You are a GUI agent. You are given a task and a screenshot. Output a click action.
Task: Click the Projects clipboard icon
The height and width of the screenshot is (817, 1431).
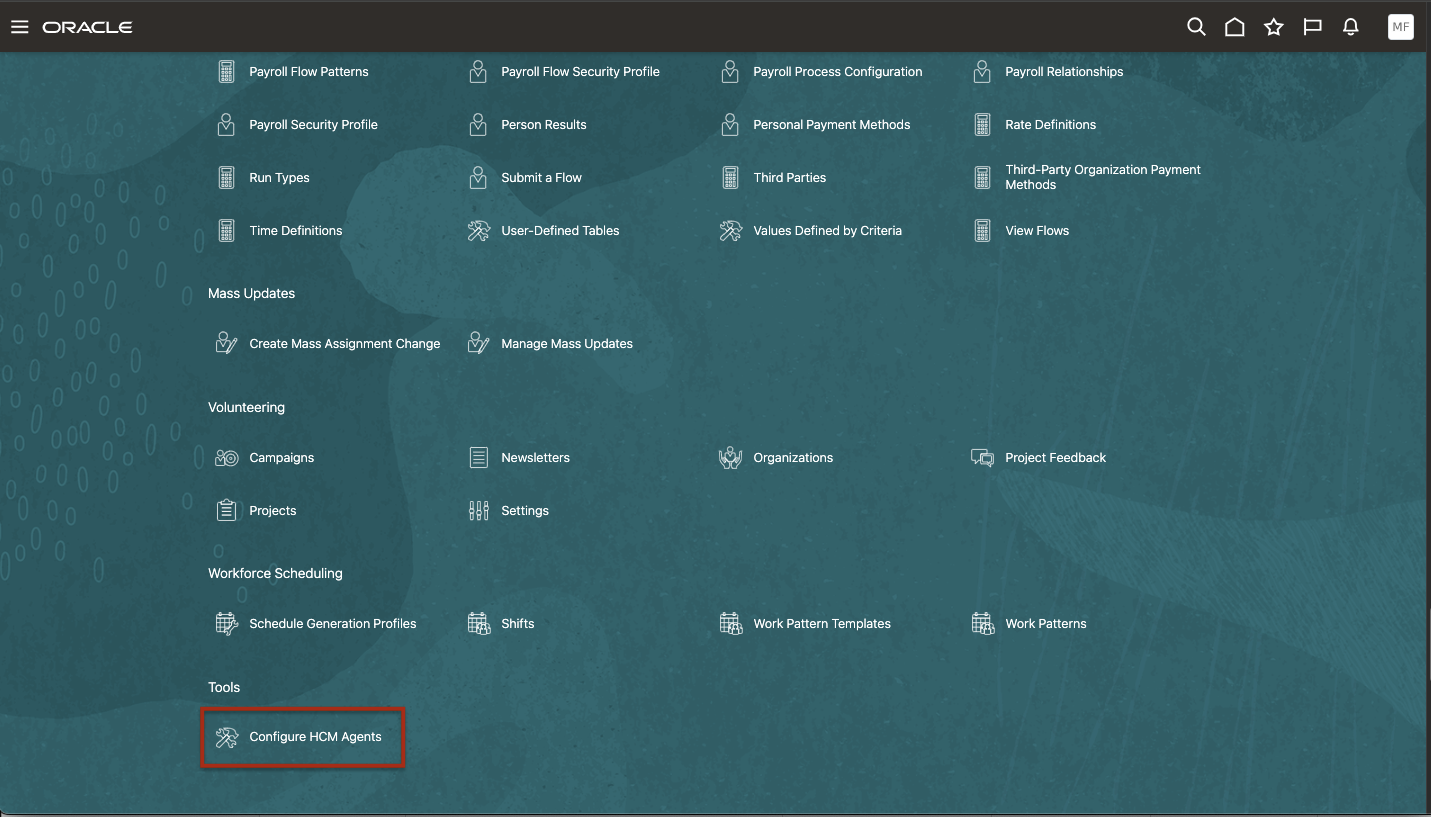(226, 511)
